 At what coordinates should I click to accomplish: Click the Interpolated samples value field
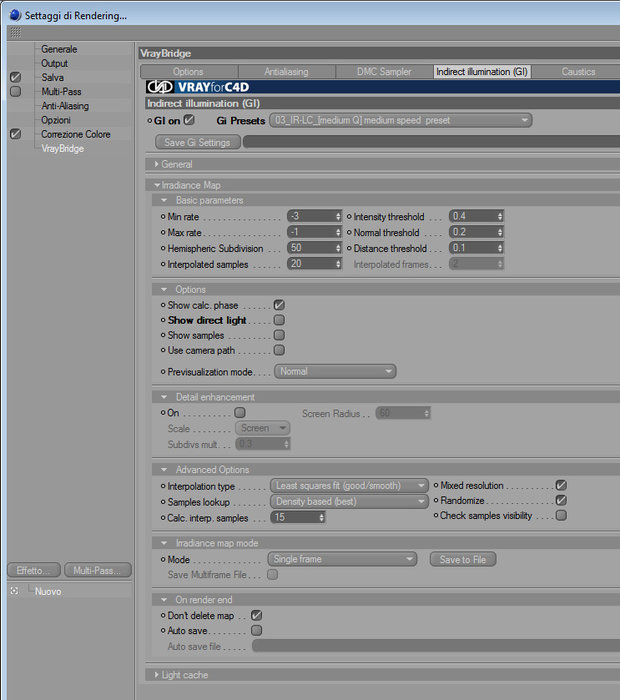pos(311,264)
